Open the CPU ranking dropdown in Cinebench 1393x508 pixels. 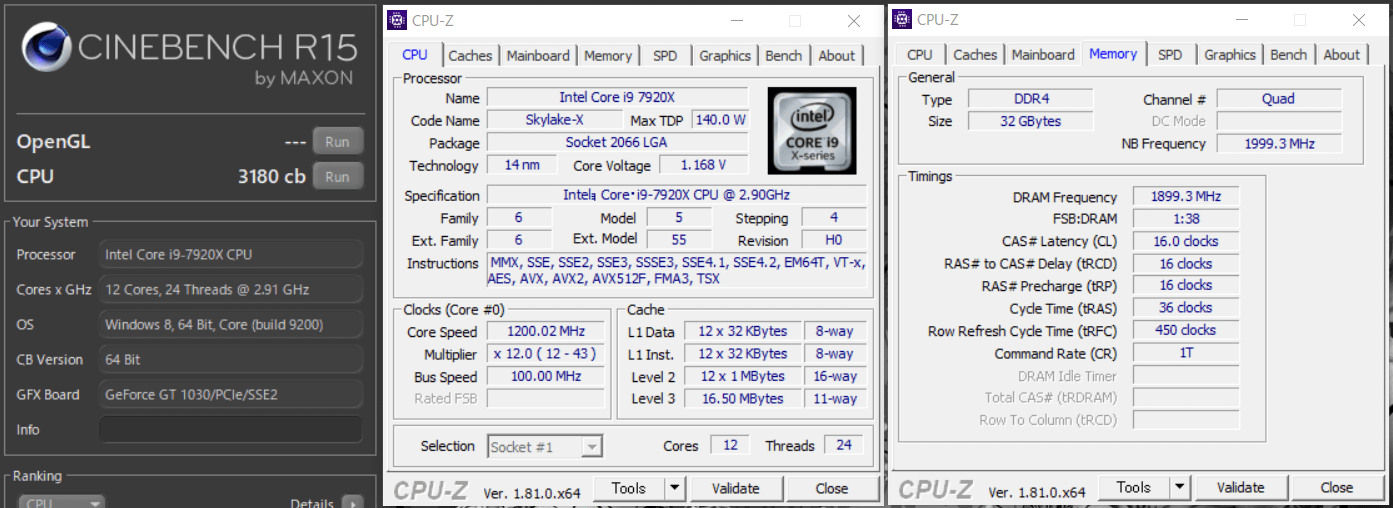pos(61,503)
